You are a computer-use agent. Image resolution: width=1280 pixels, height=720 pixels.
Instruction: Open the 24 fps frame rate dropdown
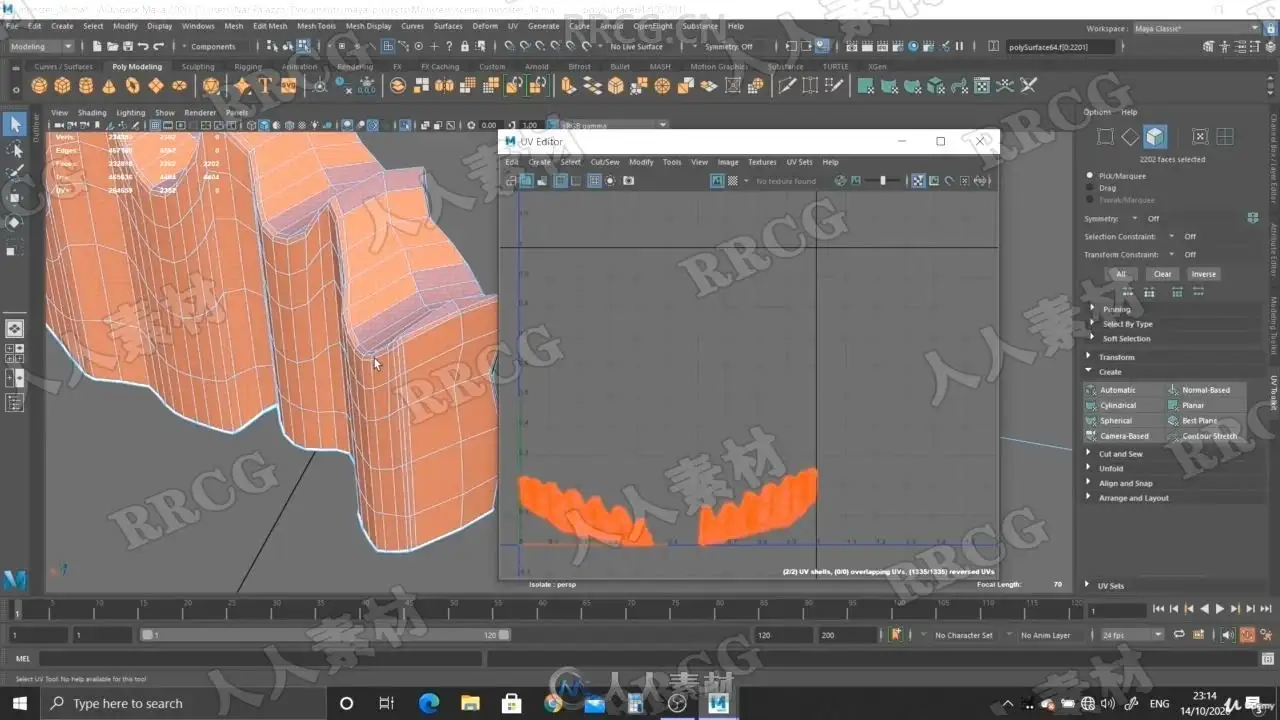click(x=1132, y=635)
